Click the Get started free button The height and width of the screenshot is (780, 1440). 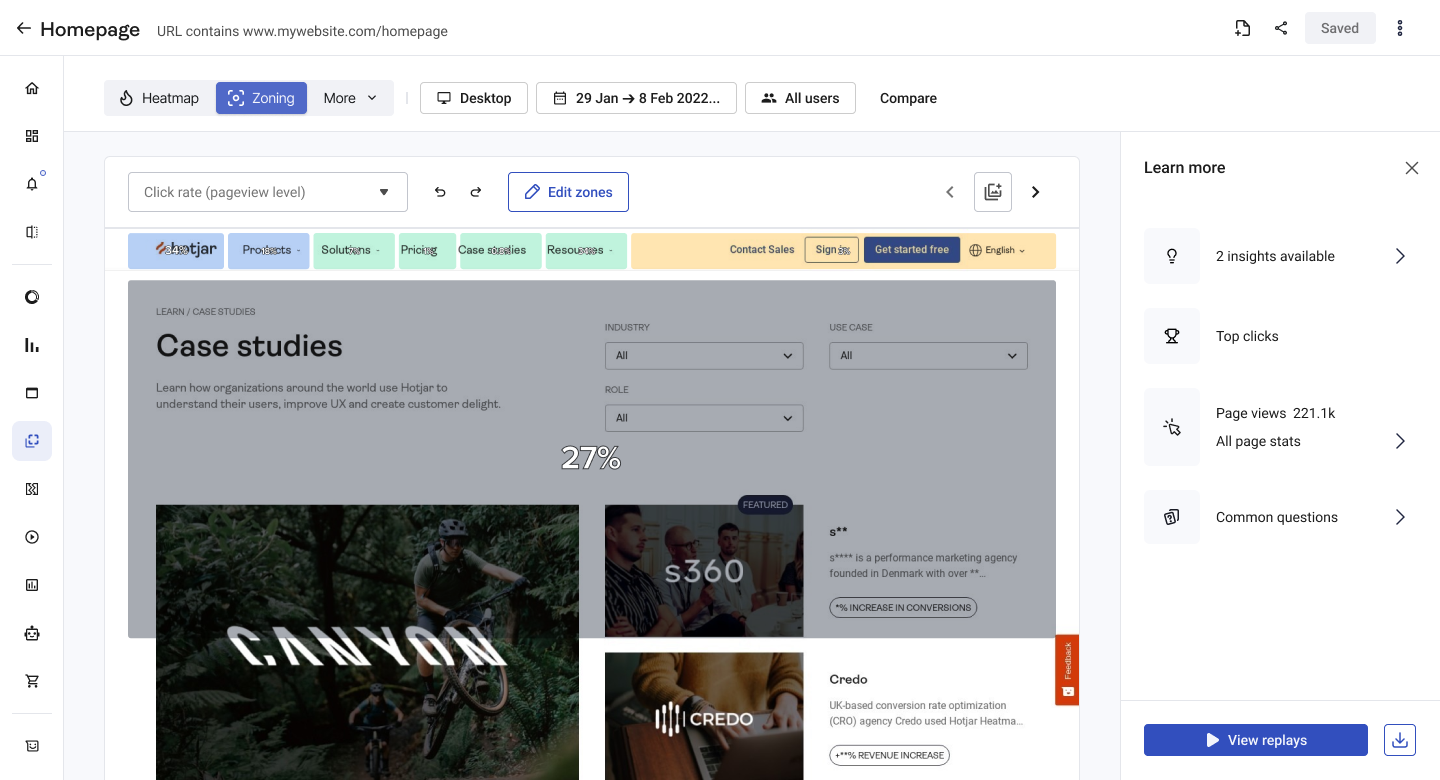pos(912,250)
